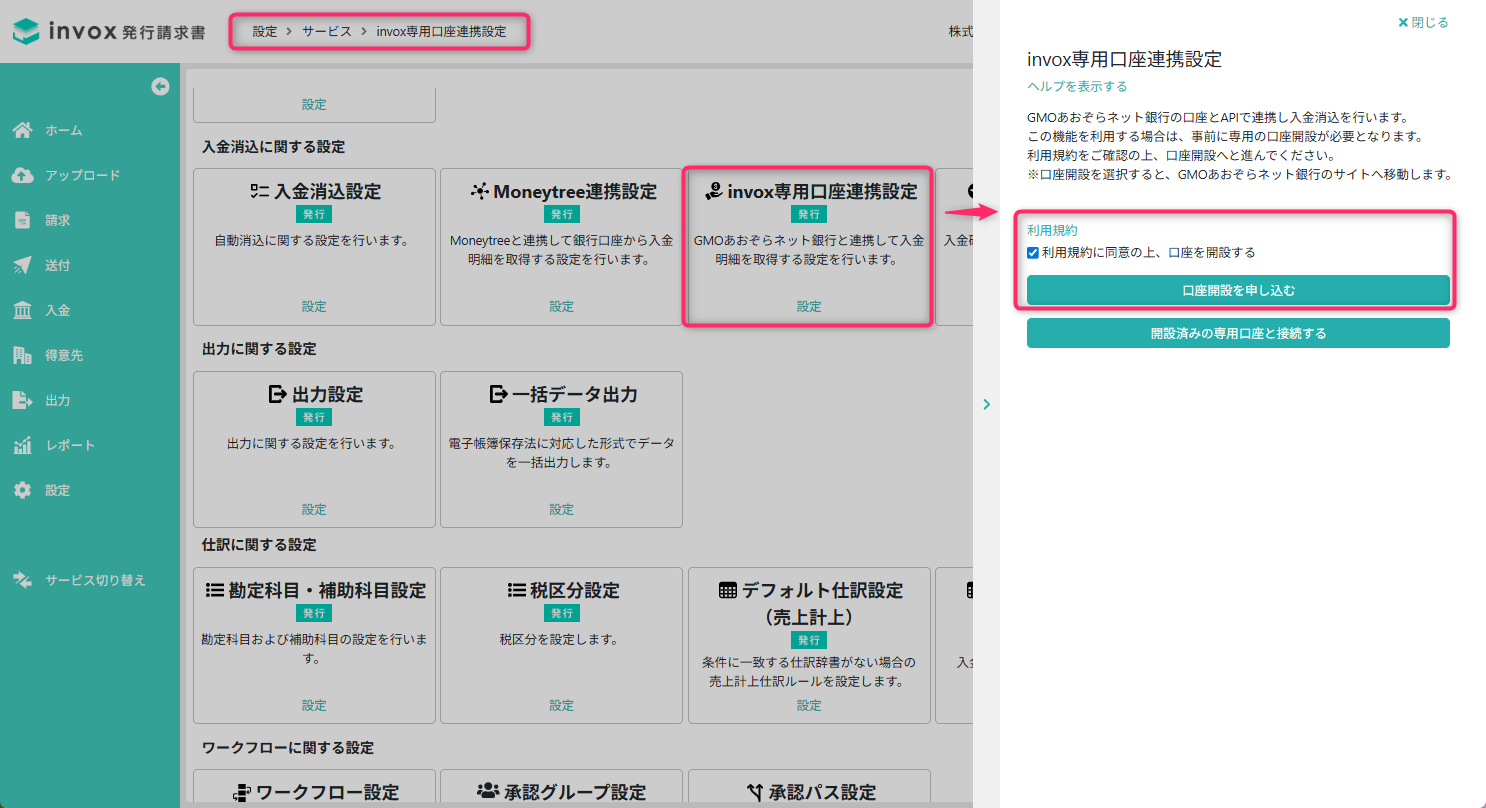
Task: Collapse the left sidebar with arrow button
Action: [x=160, y=87]
